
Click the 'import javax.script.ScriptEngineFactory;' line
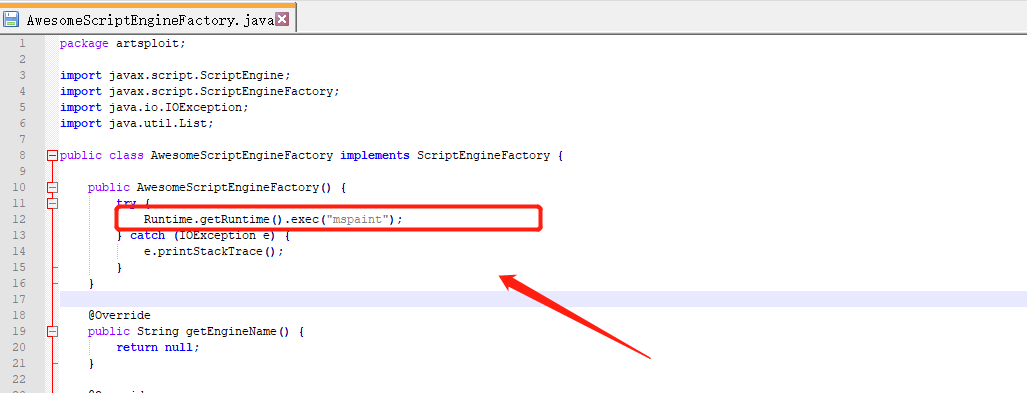pyautogui.click(x=200, y=91)
